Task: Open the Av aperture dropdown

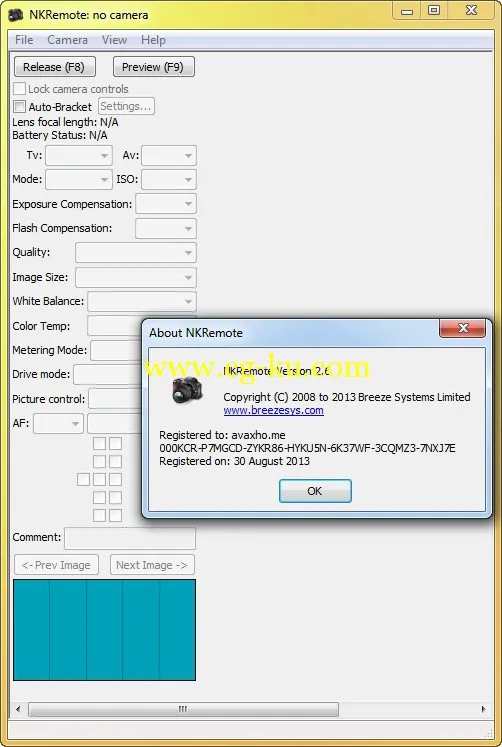Action: tap(169, 155)
